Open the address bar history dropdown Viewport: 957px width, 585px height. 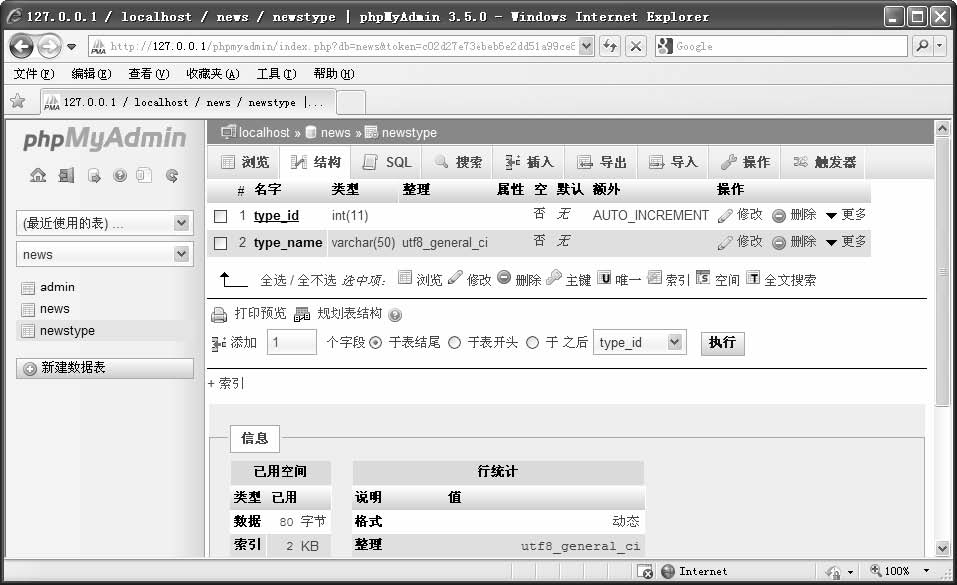coord(586,46)
